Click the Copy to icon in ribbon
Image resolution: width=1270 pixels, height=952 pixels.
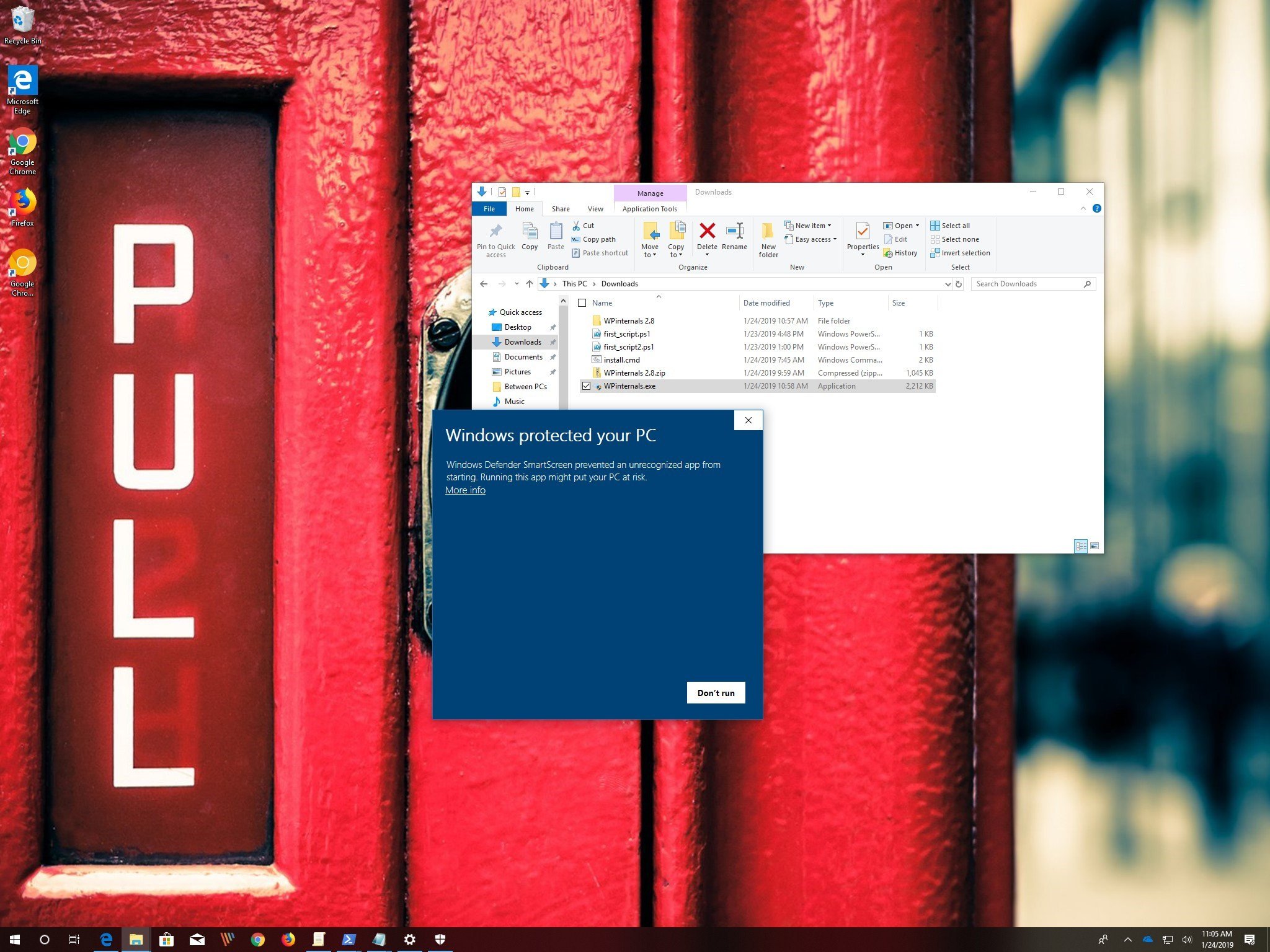point(677,240)
